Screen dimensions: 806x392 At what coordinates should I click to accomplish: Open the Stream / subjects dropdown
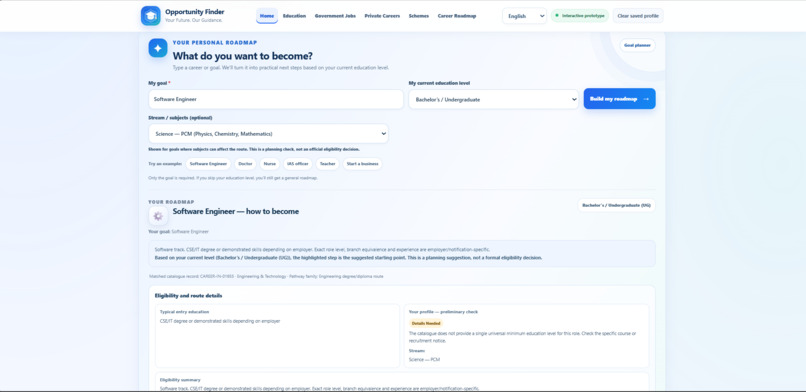coord(268,134)
